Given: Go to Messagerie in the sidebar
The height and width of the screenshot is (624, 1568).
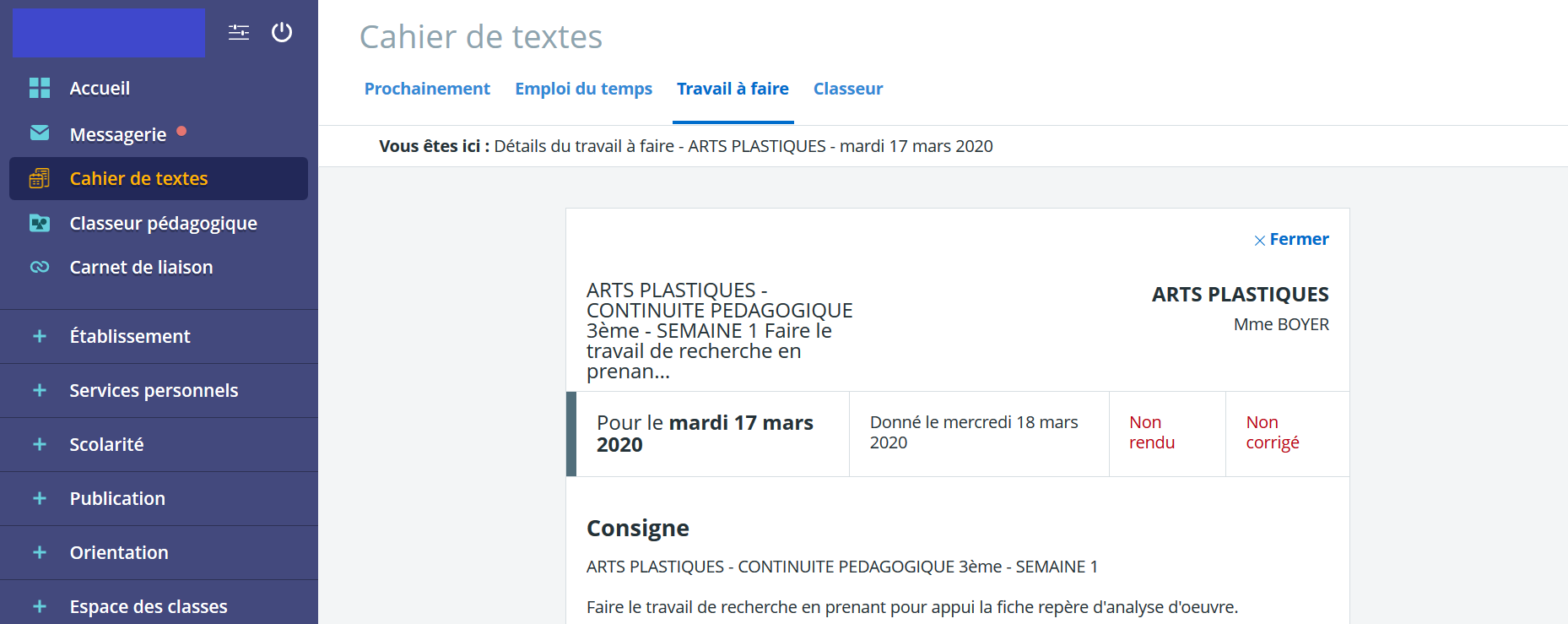Looking at the screenshot, I should (x=117, y=134).
